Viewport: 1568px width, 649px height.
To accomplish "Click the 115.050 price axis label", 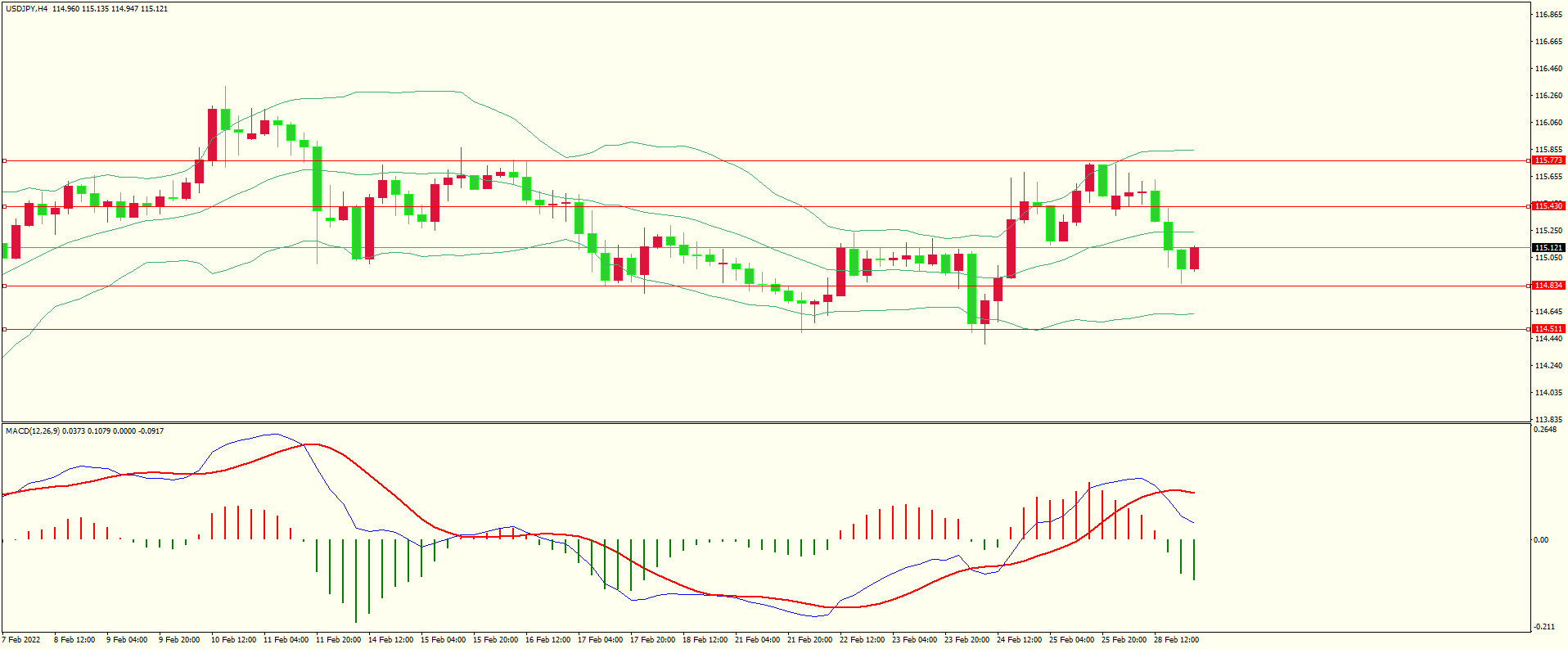I will [1548, 258].
